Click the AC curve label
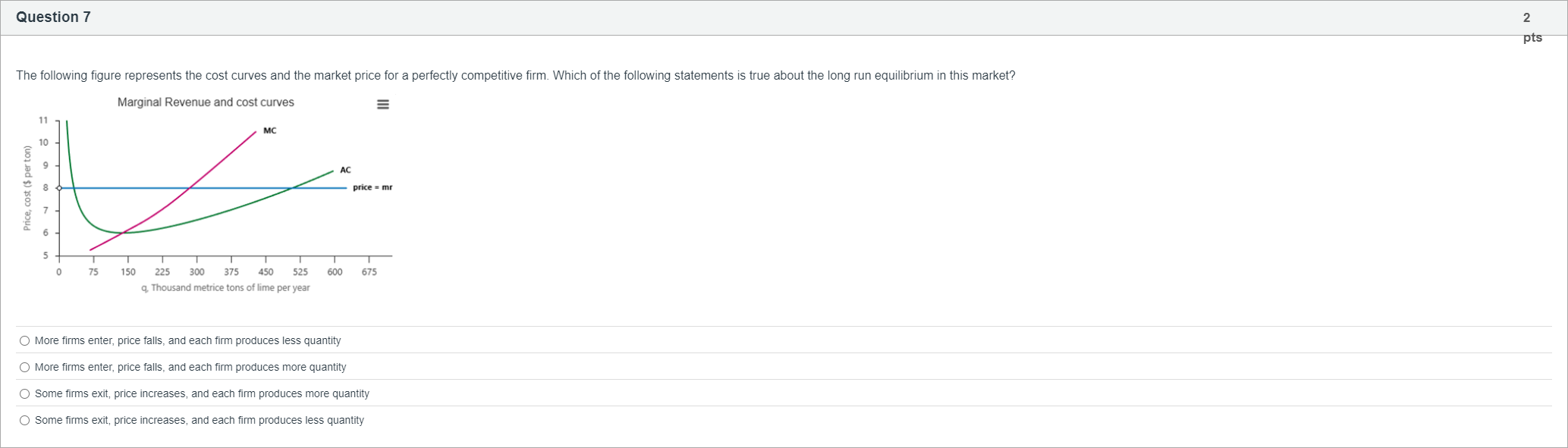The width and height of the screenshot is (1568, 448). click(345, 170)
